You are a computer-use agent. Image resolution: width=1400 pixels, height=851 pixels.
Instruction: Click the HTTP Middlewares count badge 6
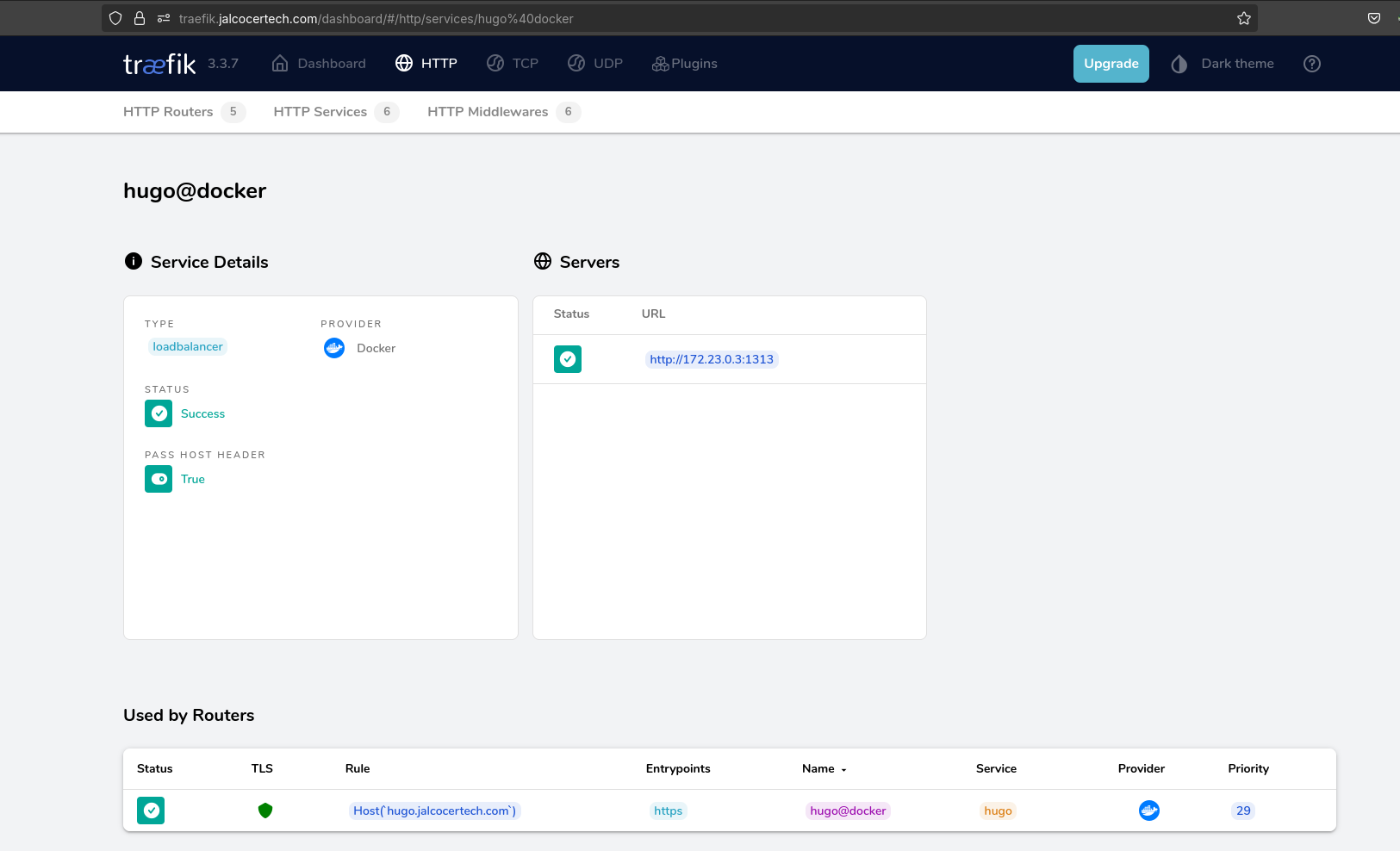point(569,112)
